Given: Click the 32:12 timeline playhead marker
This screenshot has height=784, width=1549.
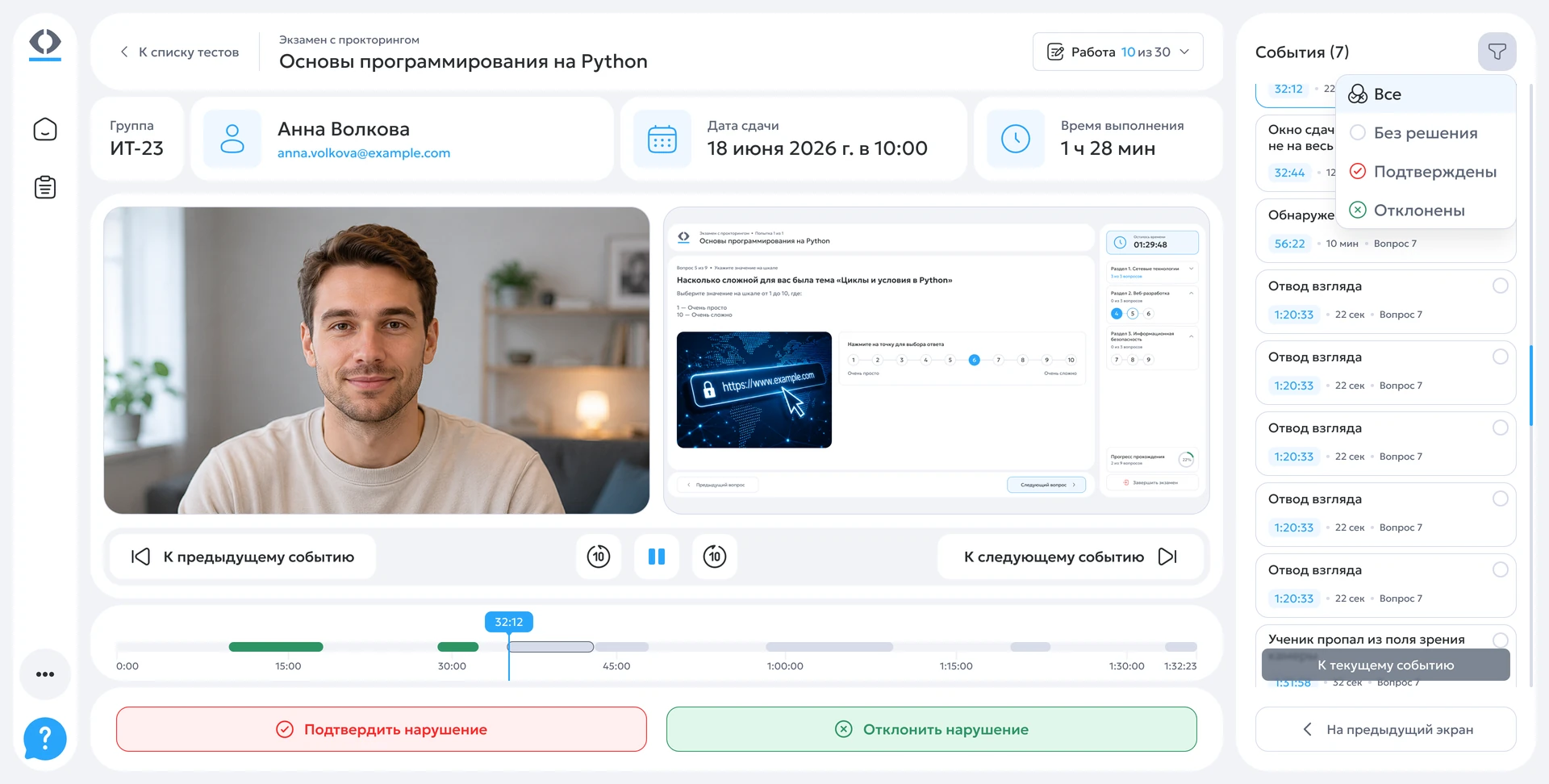Looking at the screenshot, I should click(x=509, y=622).
